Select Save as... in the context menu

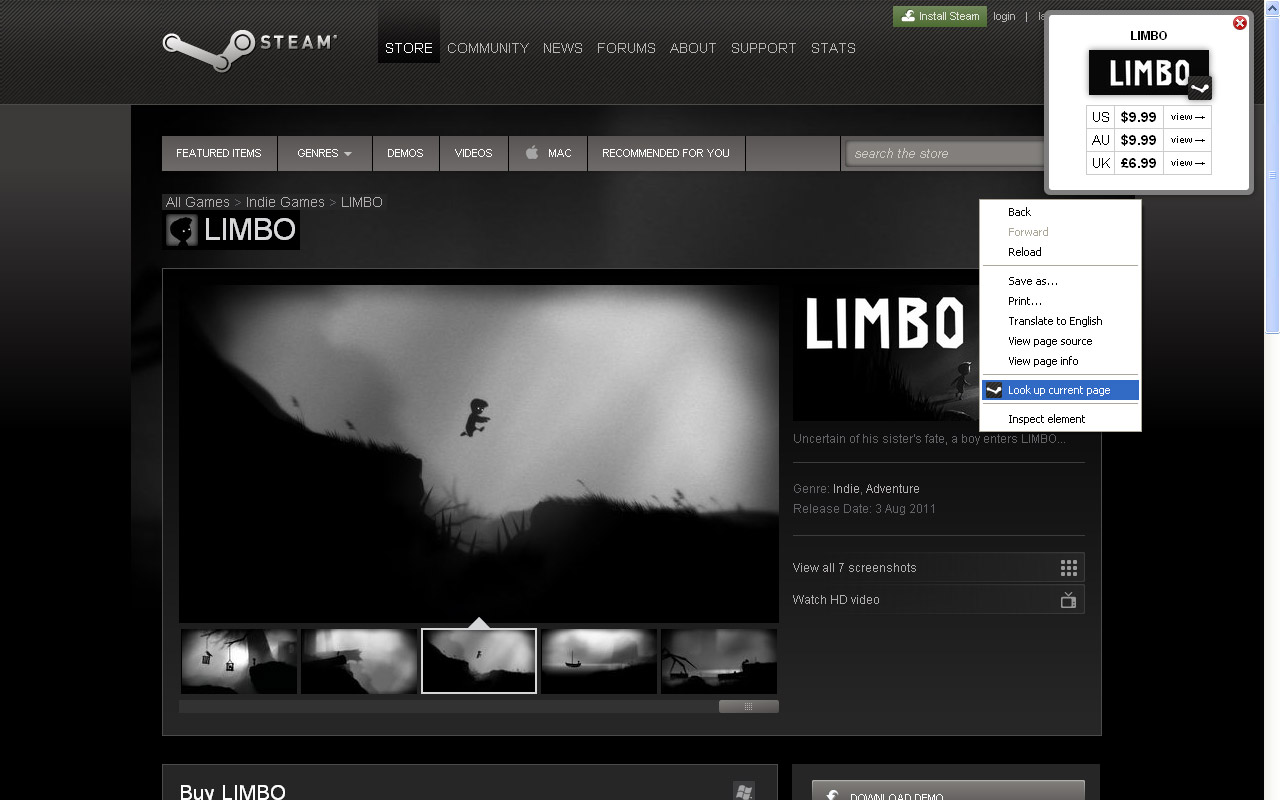(1060, 281)
